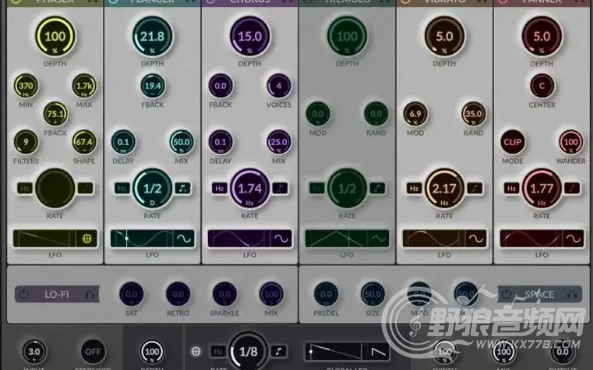This screenshot has height=370, width=593.
Task: Select the Global LFO sawtooth shape icon
Action: (378, 352)
